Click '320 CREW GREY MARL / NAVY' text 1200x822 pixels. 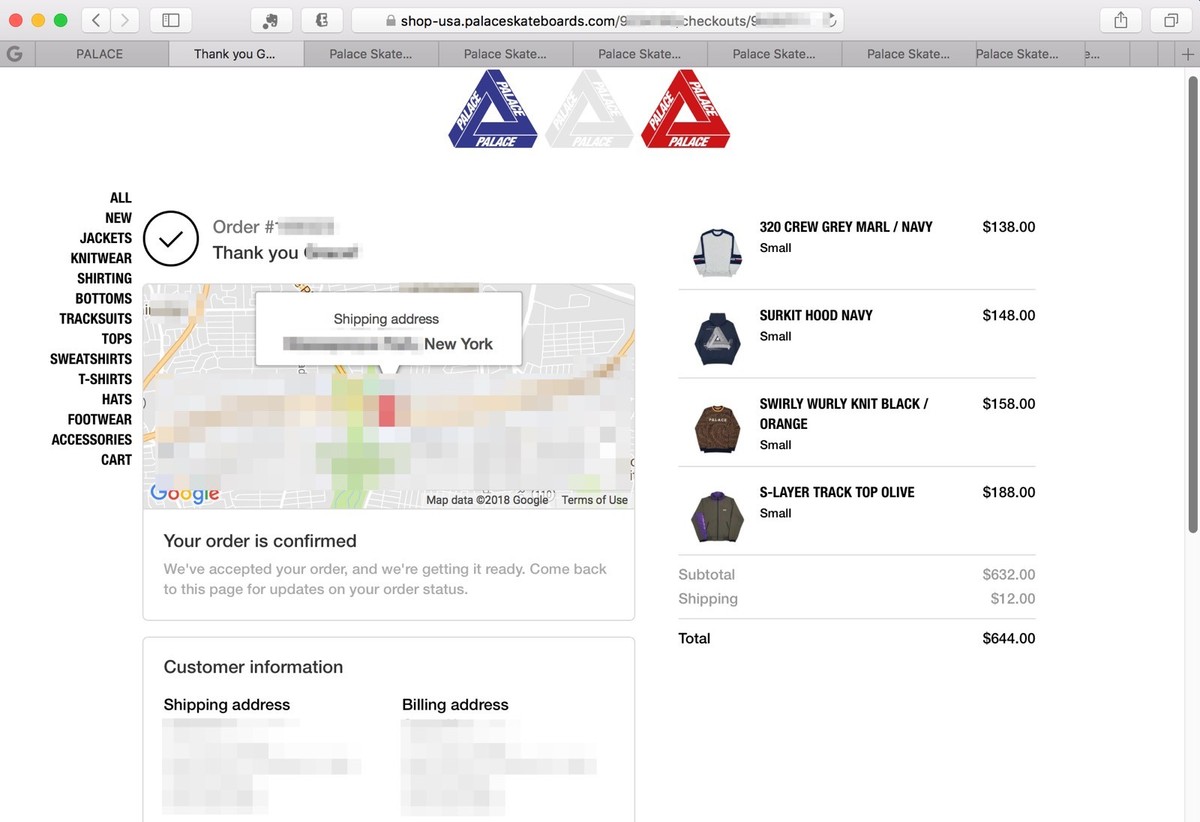coord(846,227)
